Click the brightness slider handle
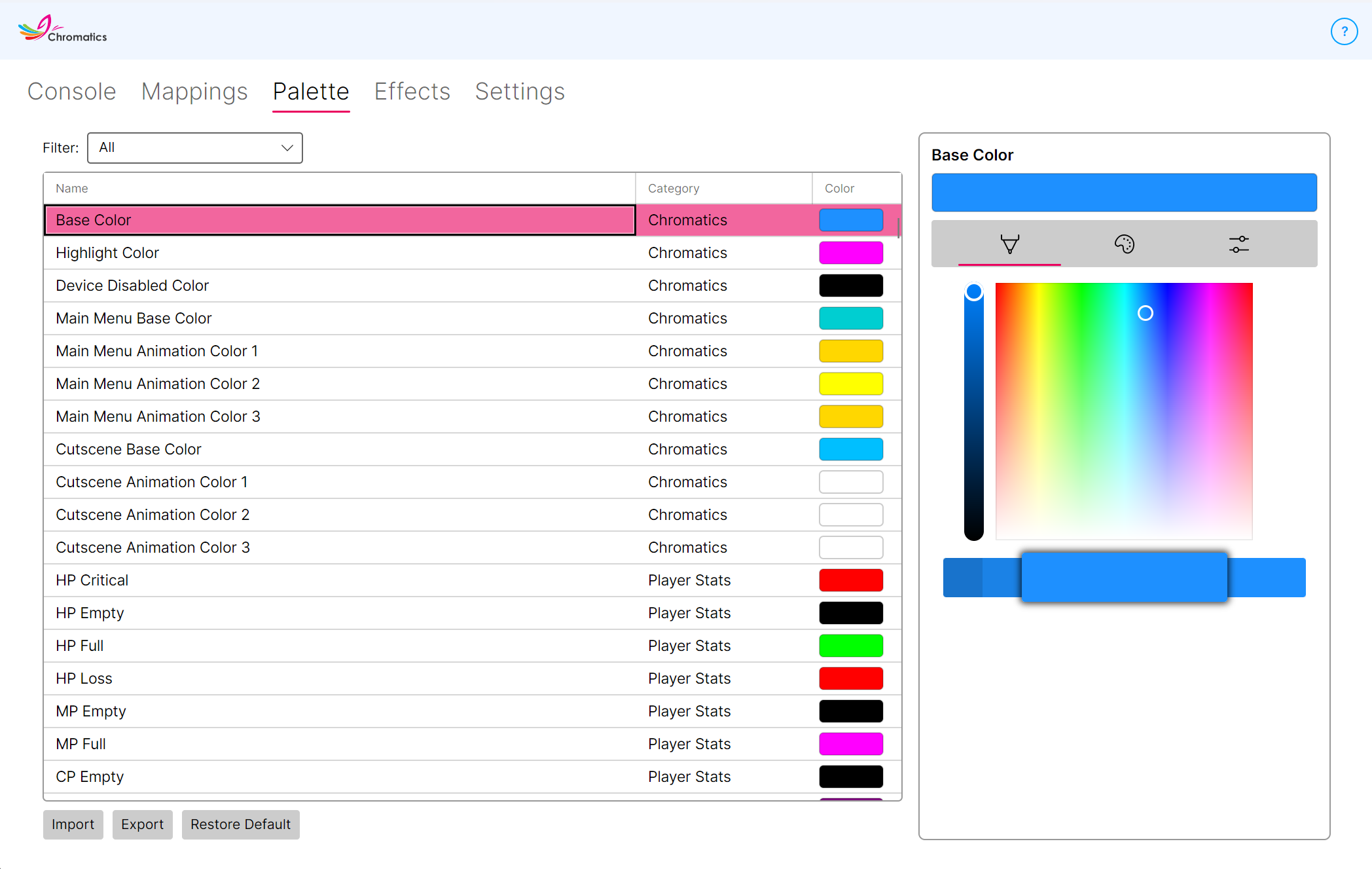1372x869 pixels. (x=974, y=292)
